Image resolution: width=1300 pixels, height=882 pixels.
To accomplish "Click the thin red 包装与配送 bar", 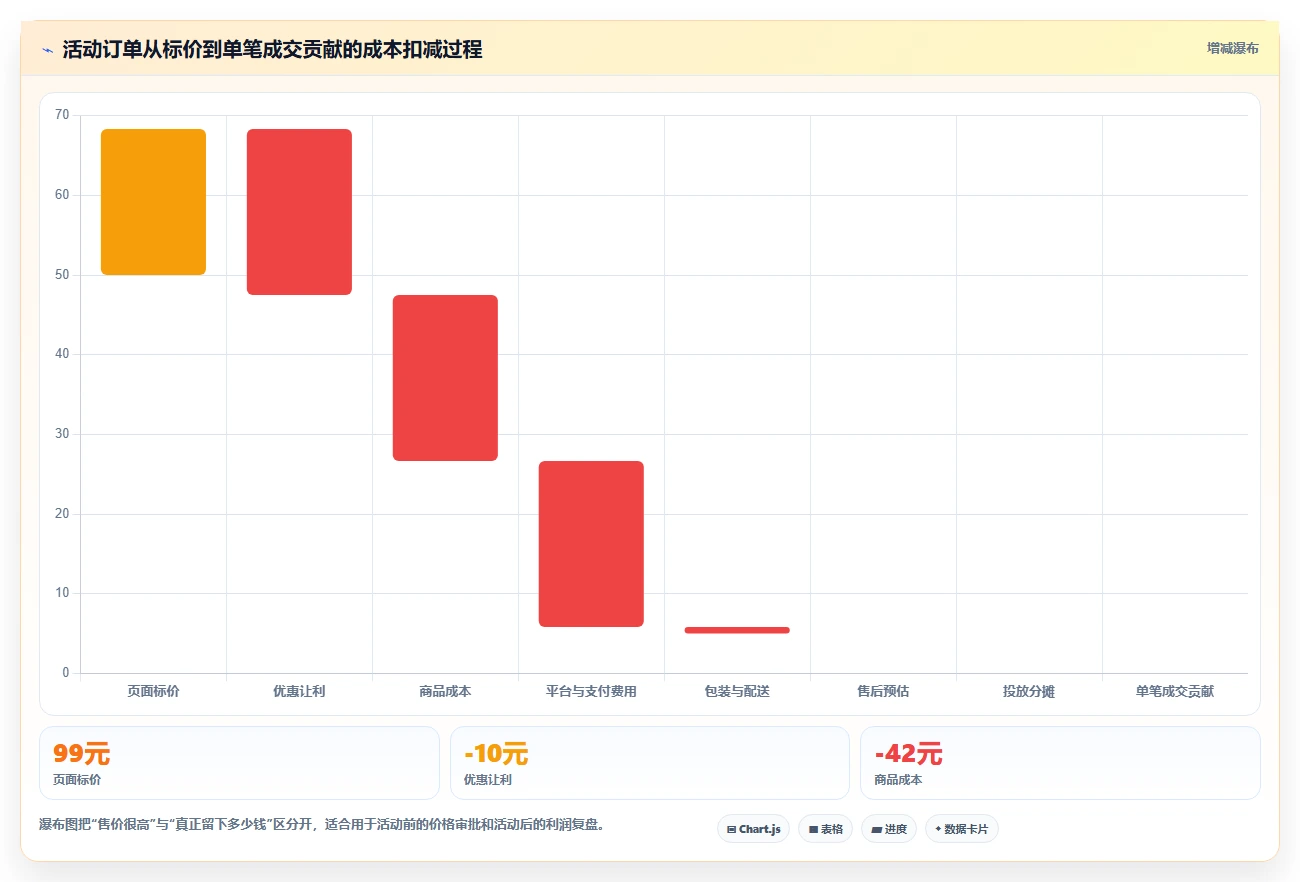I will (x=737, y=630).
